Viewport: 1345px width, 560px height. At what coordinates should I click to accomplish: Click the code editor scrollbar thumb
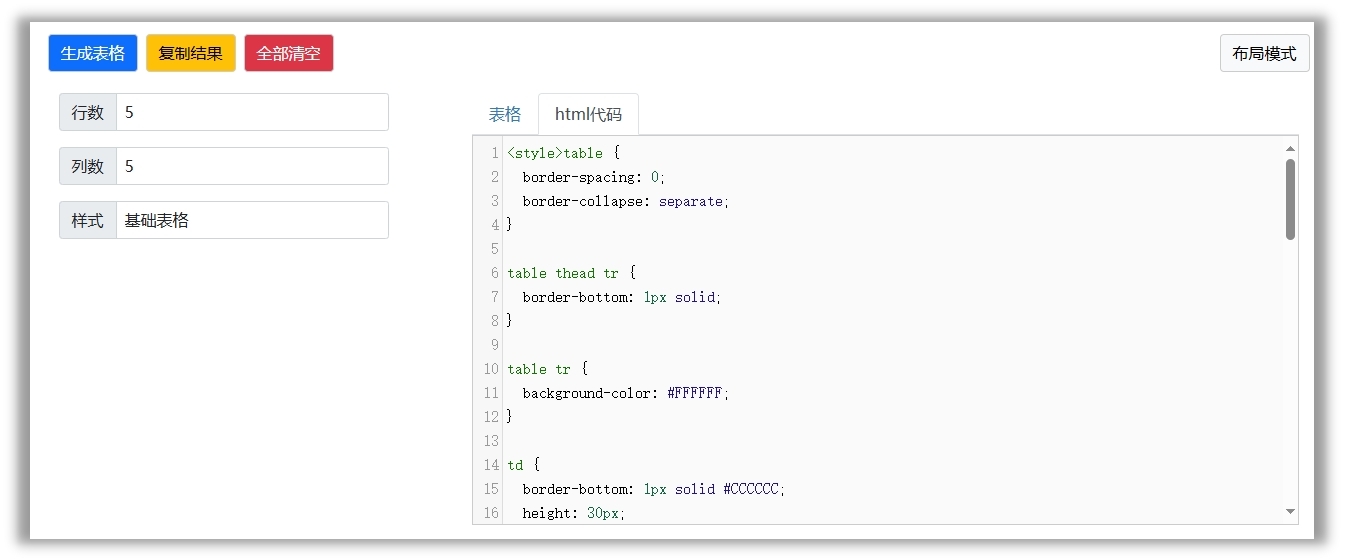tap(1290, 199)
